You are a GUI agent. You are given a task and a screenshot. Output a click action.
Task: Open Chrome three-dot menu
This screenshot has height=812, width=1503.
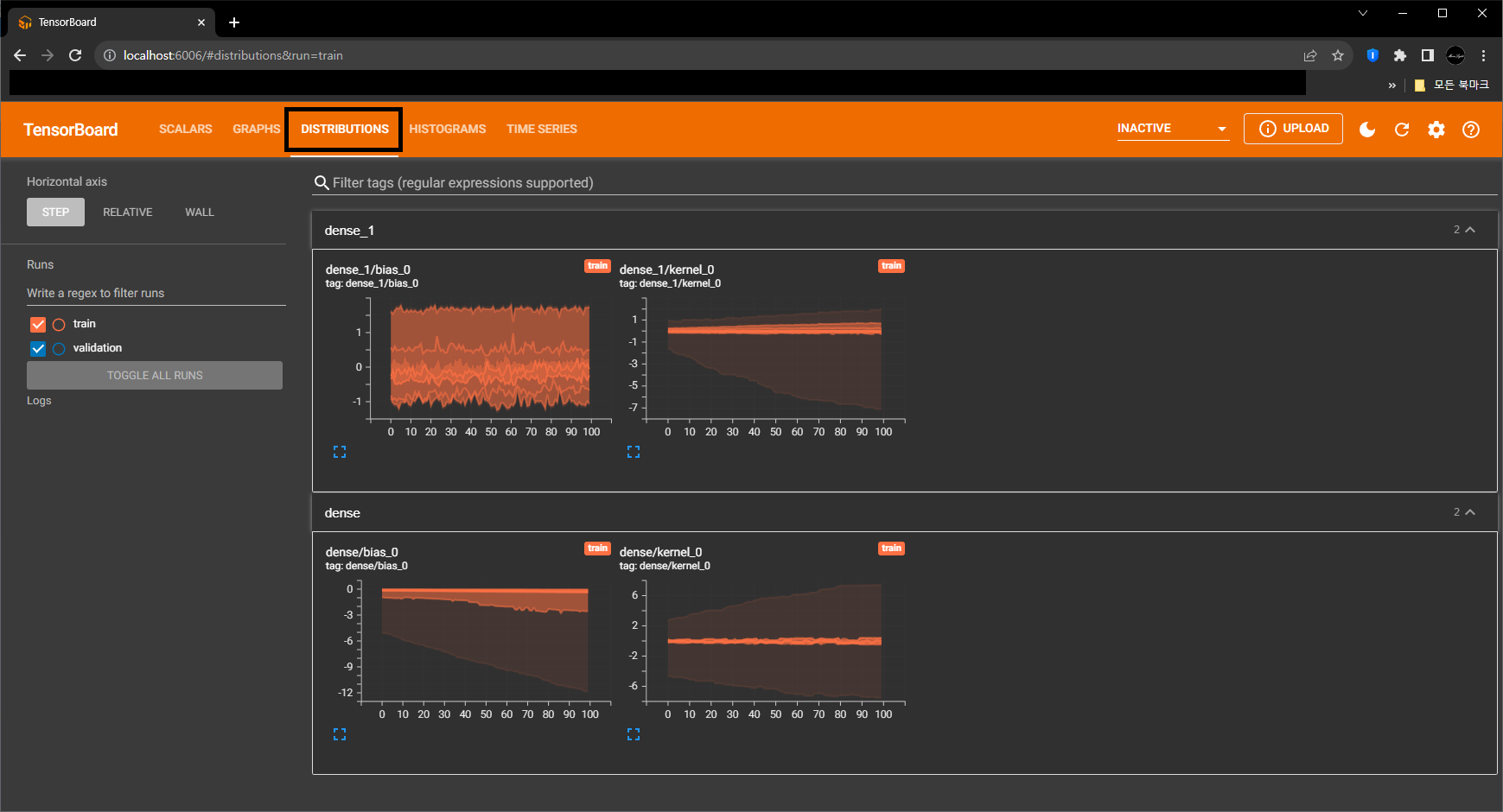tap(1483, 55)
